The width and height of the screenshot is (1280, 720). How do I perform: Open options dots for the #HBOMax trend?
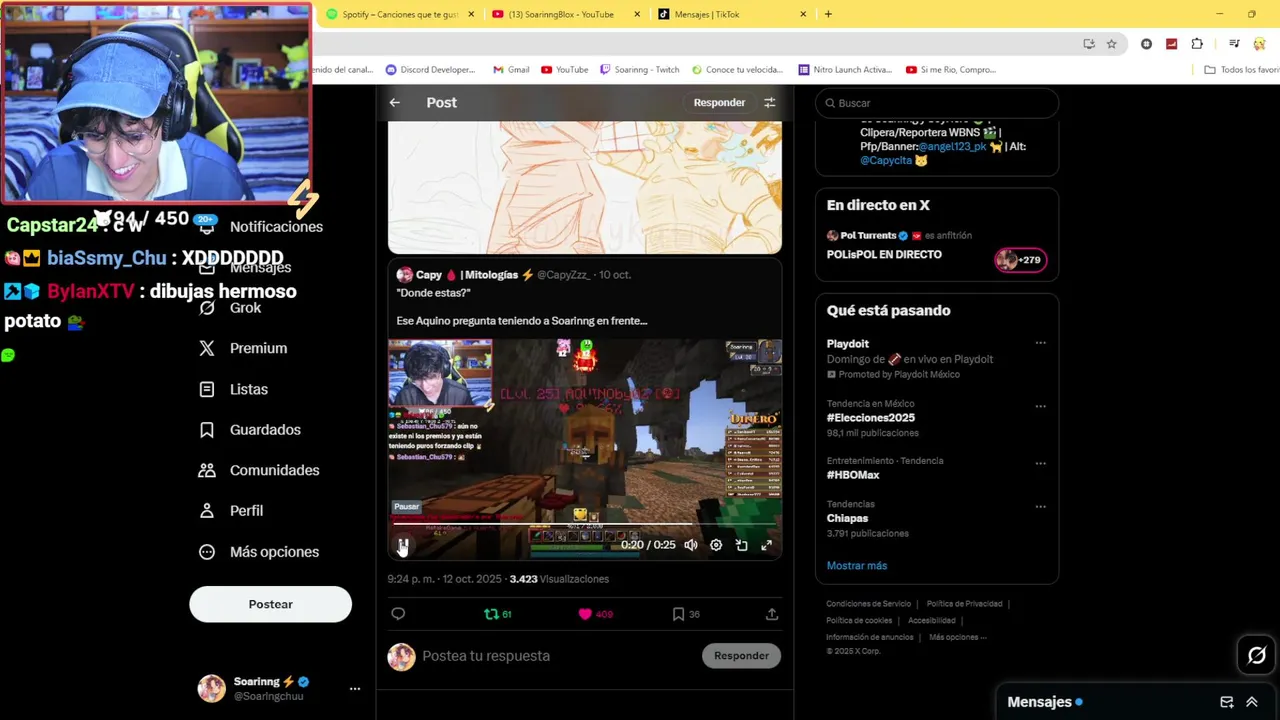coord(1040,464)
